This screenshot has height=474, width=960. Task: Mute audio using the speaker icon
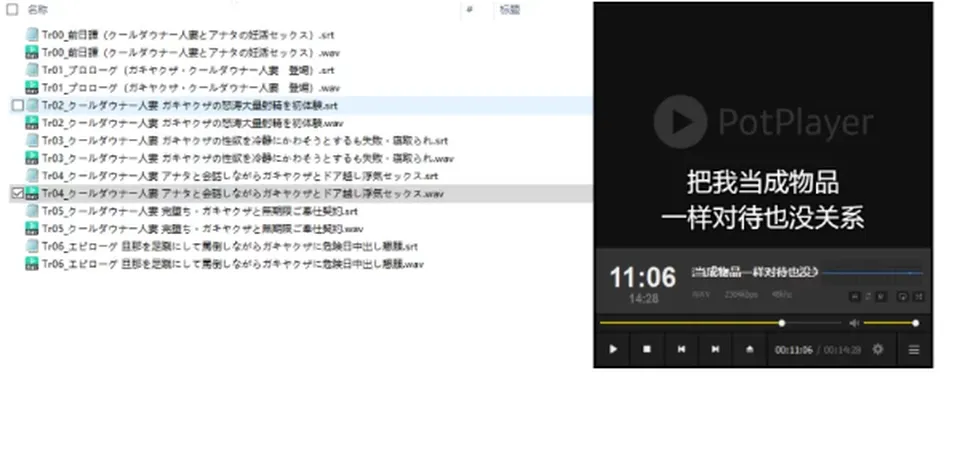854,323
